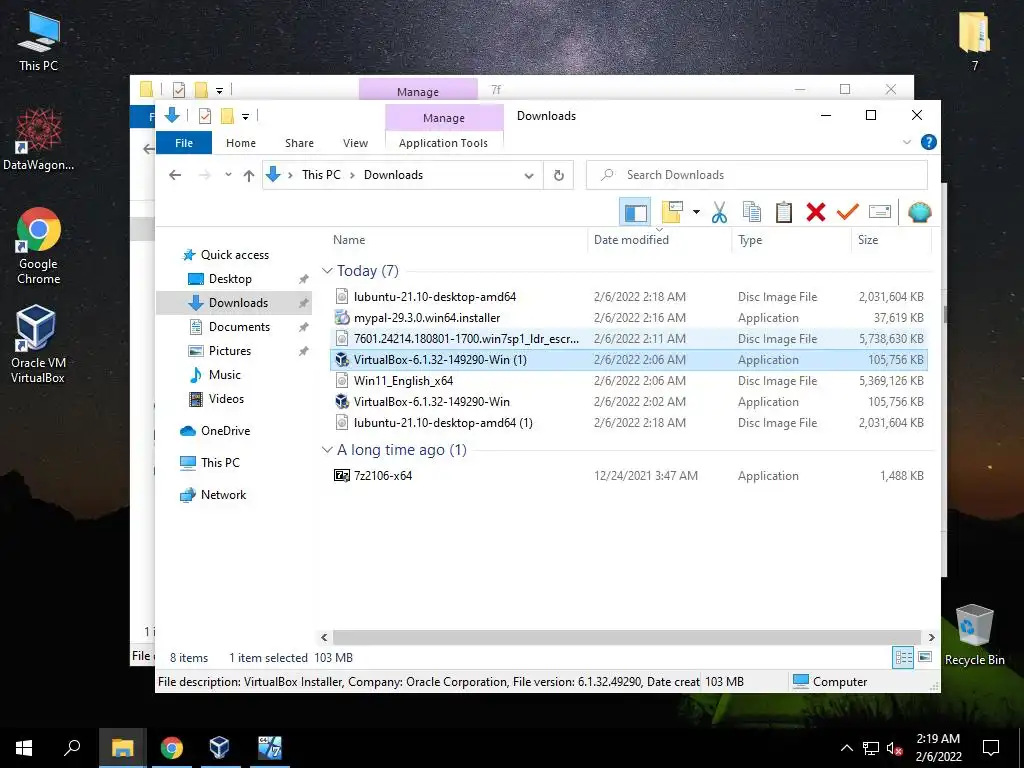Collapse the A long time ago group
The height and width of the screenshot is (768, 1024).
click(x=327, y=449)
